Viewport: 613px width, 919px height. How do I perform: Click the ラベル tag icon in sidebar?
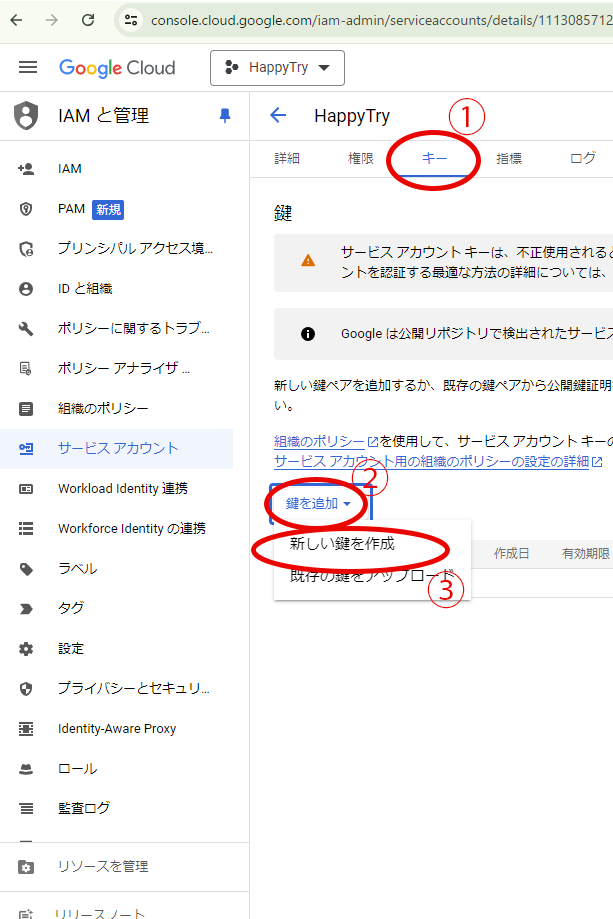point(27,569)
